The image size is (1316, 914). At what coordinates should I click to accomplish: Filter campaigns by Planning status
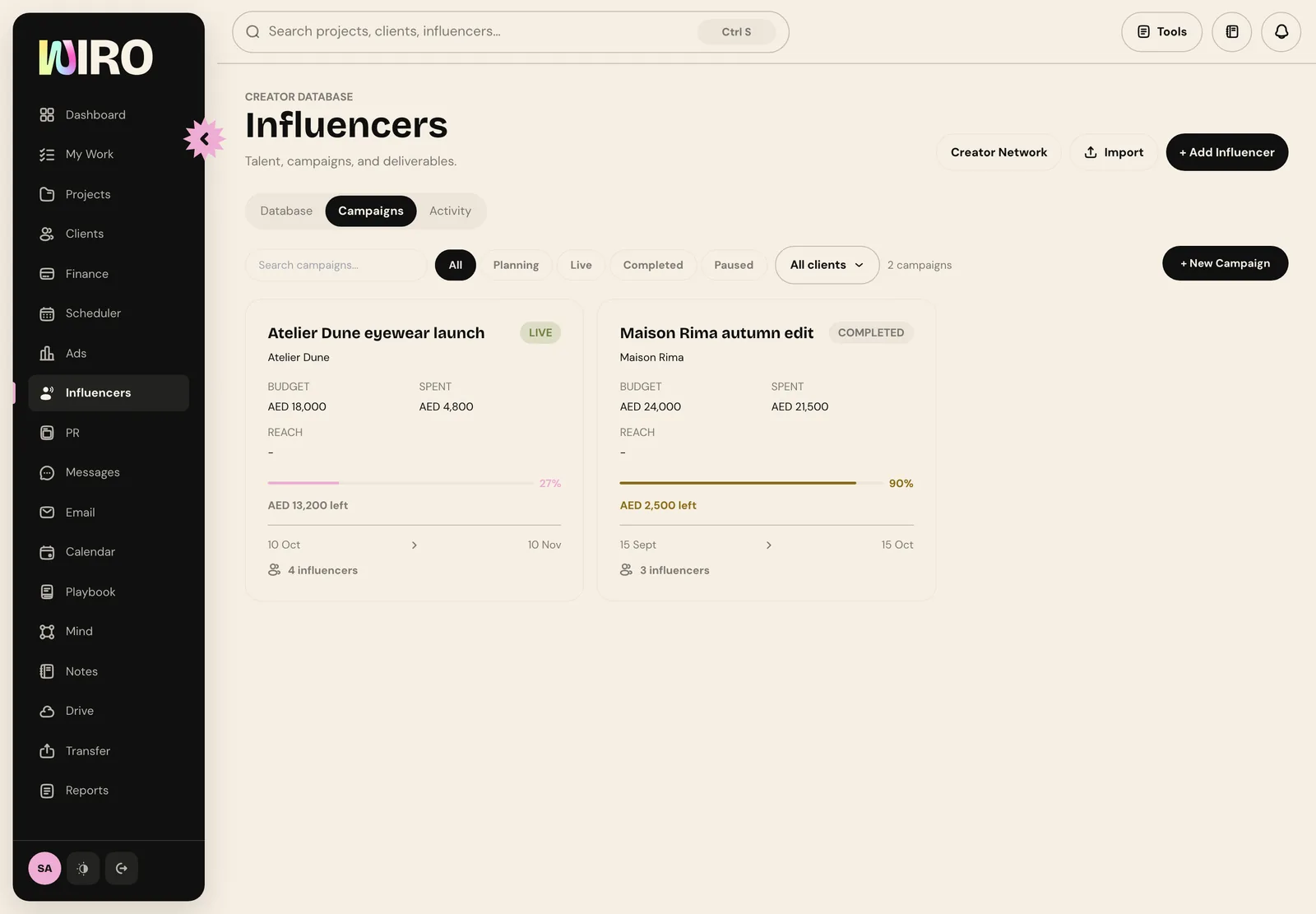coord(516,265)
